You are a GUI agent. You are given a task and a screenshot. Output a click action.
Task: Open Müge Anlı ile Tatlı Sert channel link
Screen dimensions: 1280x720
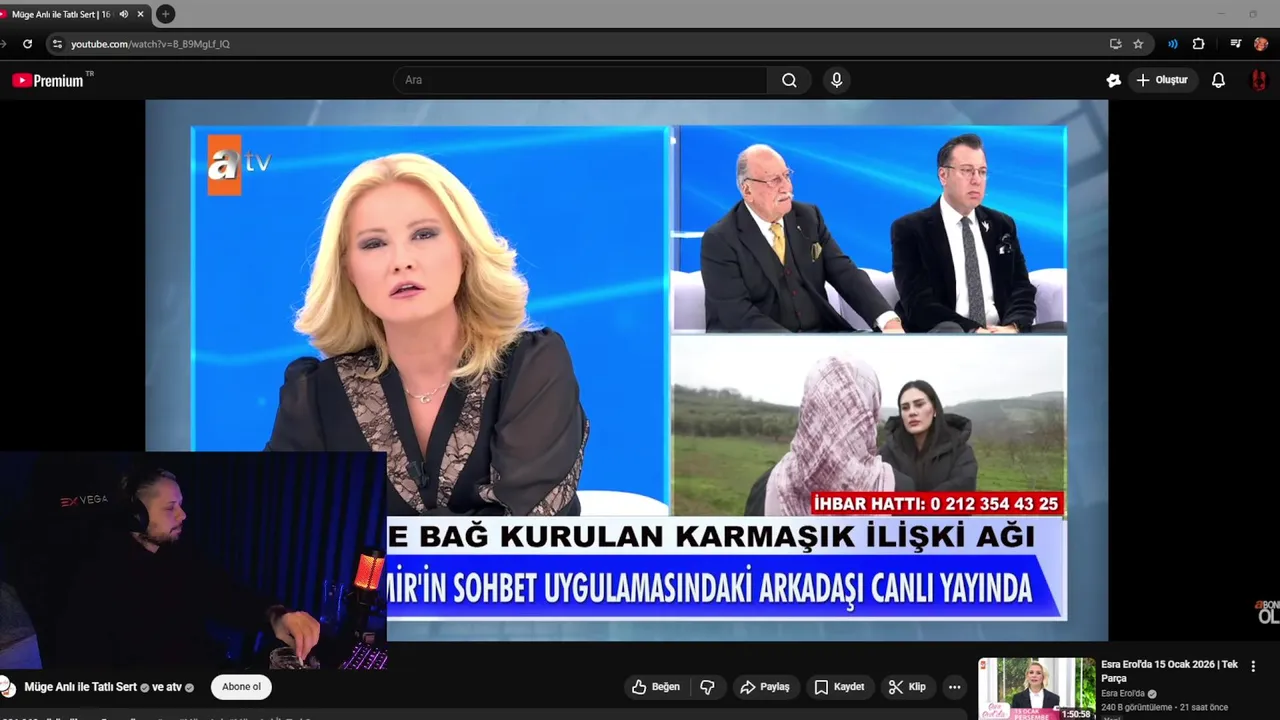(80, 687)
